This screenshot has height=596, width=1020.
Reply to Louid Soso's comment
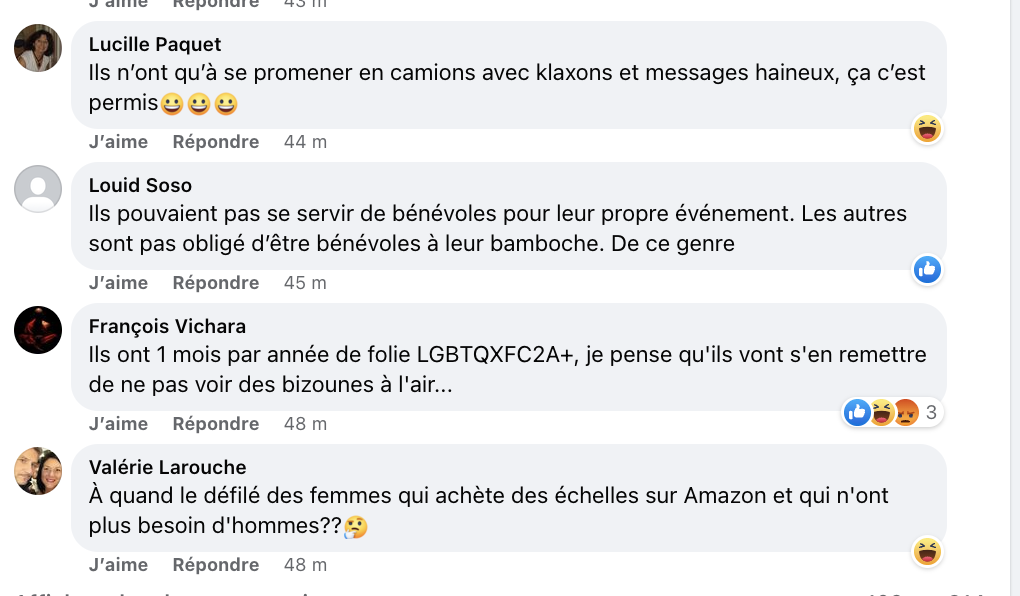(x=216, y=283)
